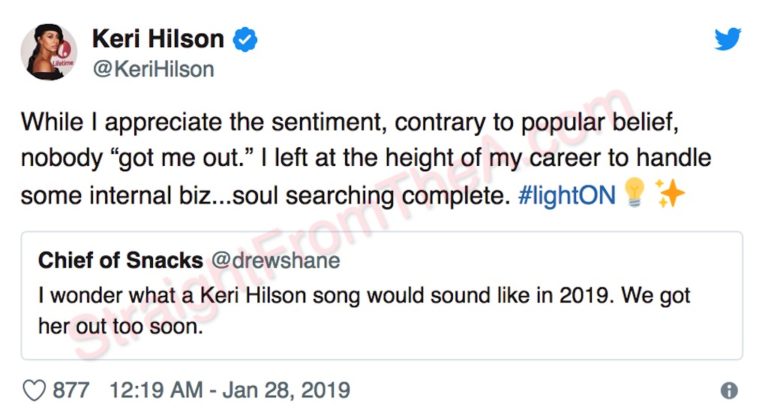Like the tweet with the heart icon
The height and width of the screenshot is (419, 768).
[34, 389]
